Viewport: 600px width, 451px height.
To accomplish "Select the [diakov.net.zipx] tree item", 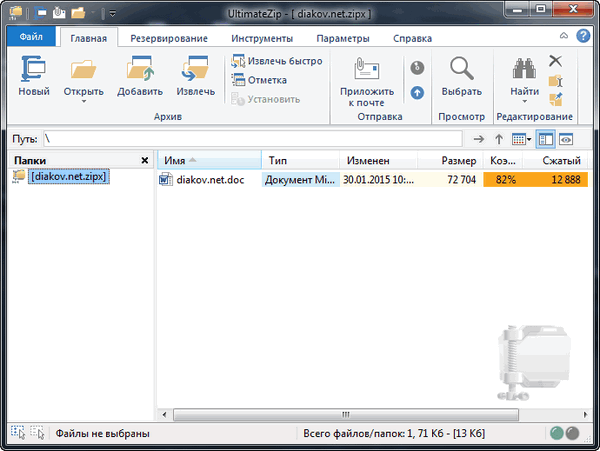I will click(x=68, y=177).
